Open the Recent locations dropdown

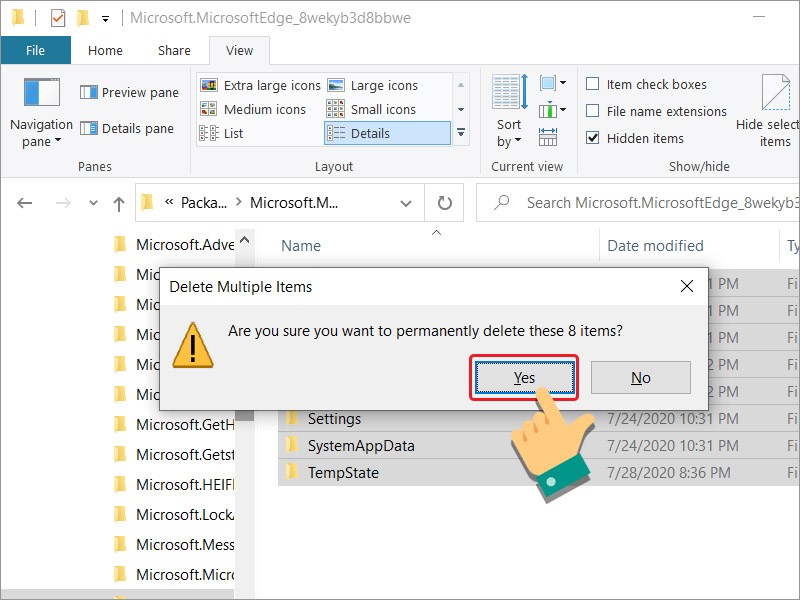click(93, 203)
